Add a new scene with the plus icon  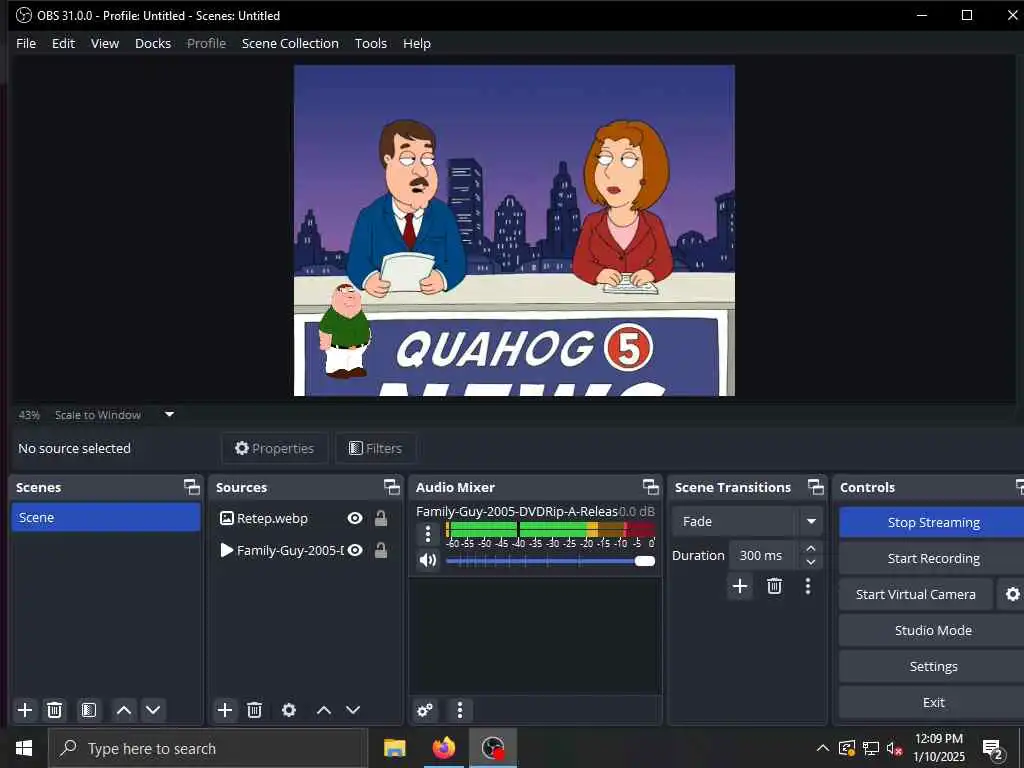pos(25,710)
